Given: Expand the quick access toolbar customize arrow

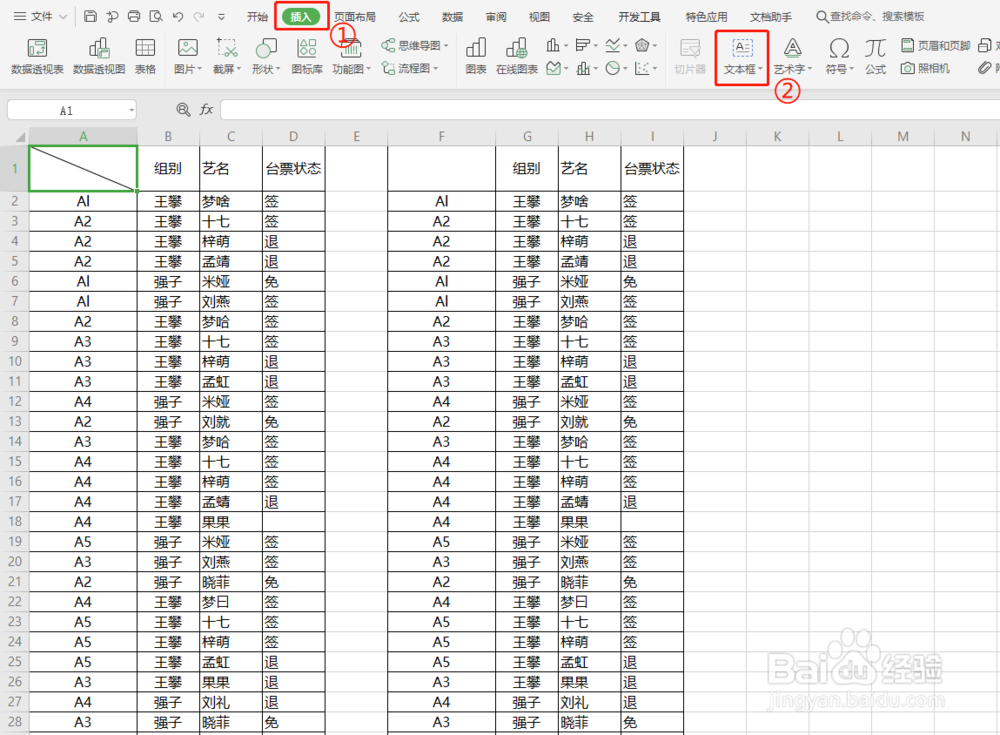Looking at the screenshot, I should coord(221,17).
